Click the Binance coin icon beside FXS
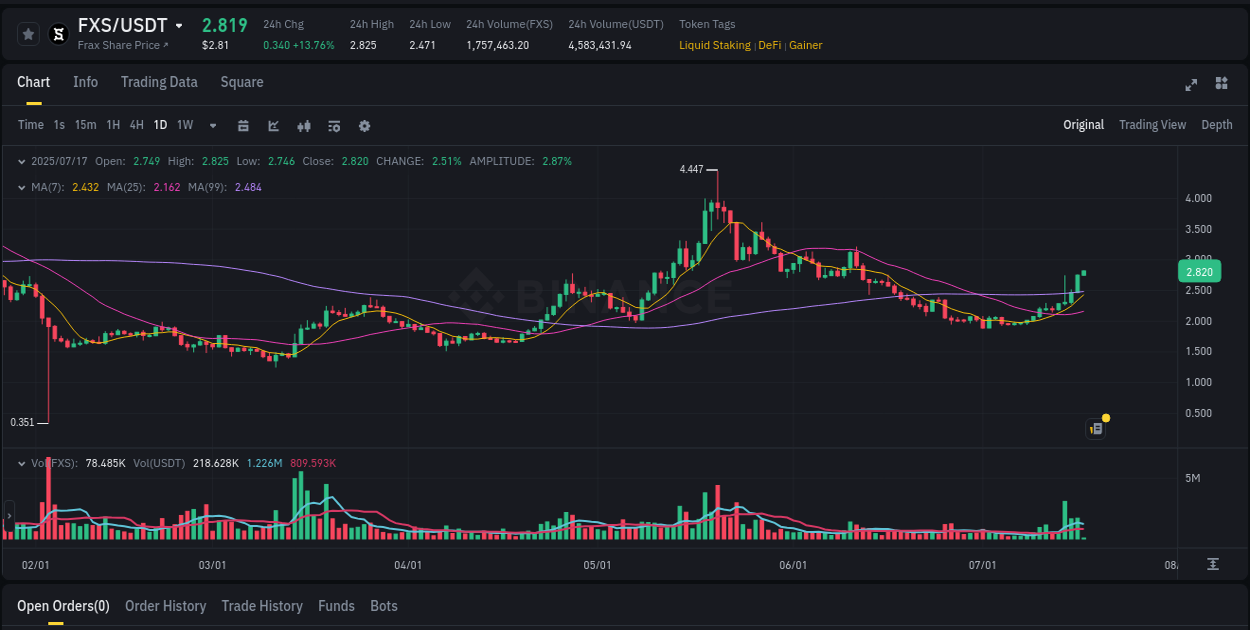Image resolution: width=1250 pixels, height=630 pixels. pyautogui.click(x=59, y=32)
